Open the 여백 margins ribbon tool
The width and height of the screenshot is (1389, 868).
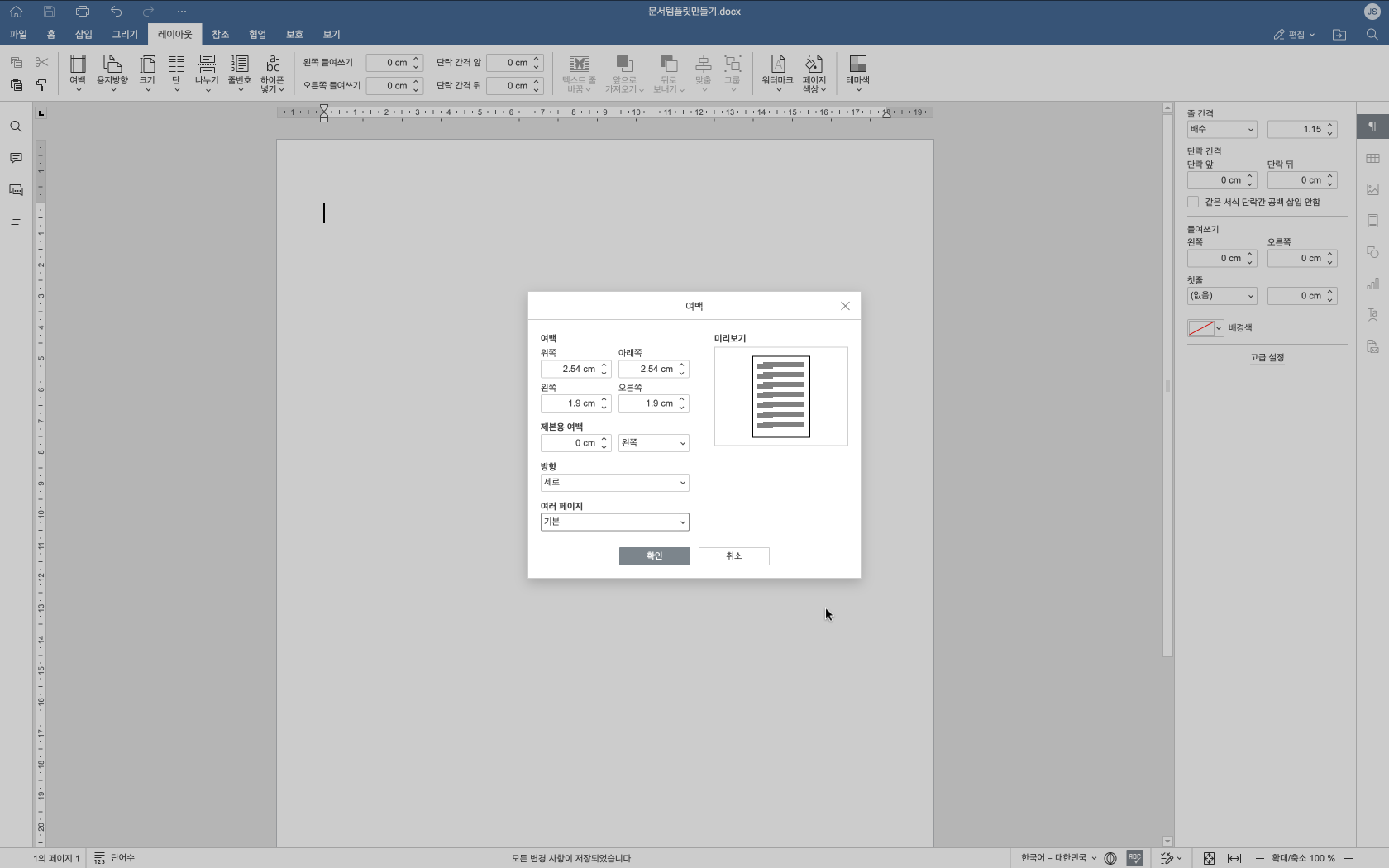pyautogui.click(x=78, y=73)
